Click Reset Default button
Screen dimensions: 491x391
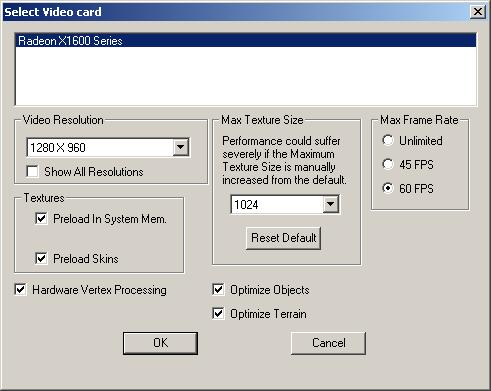pyautogui.click(x=283, y=238)
